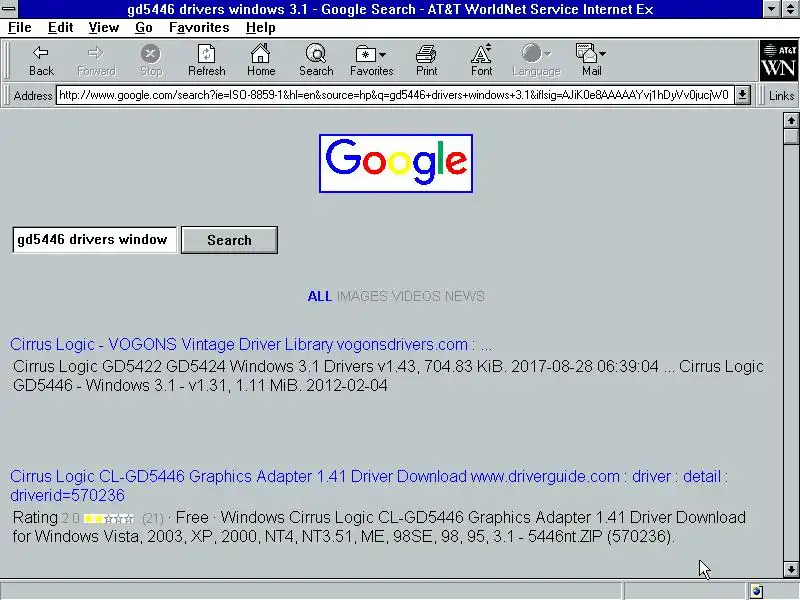Switch to IMAGES results
800x600 pixels.
(x=362, y=296)
